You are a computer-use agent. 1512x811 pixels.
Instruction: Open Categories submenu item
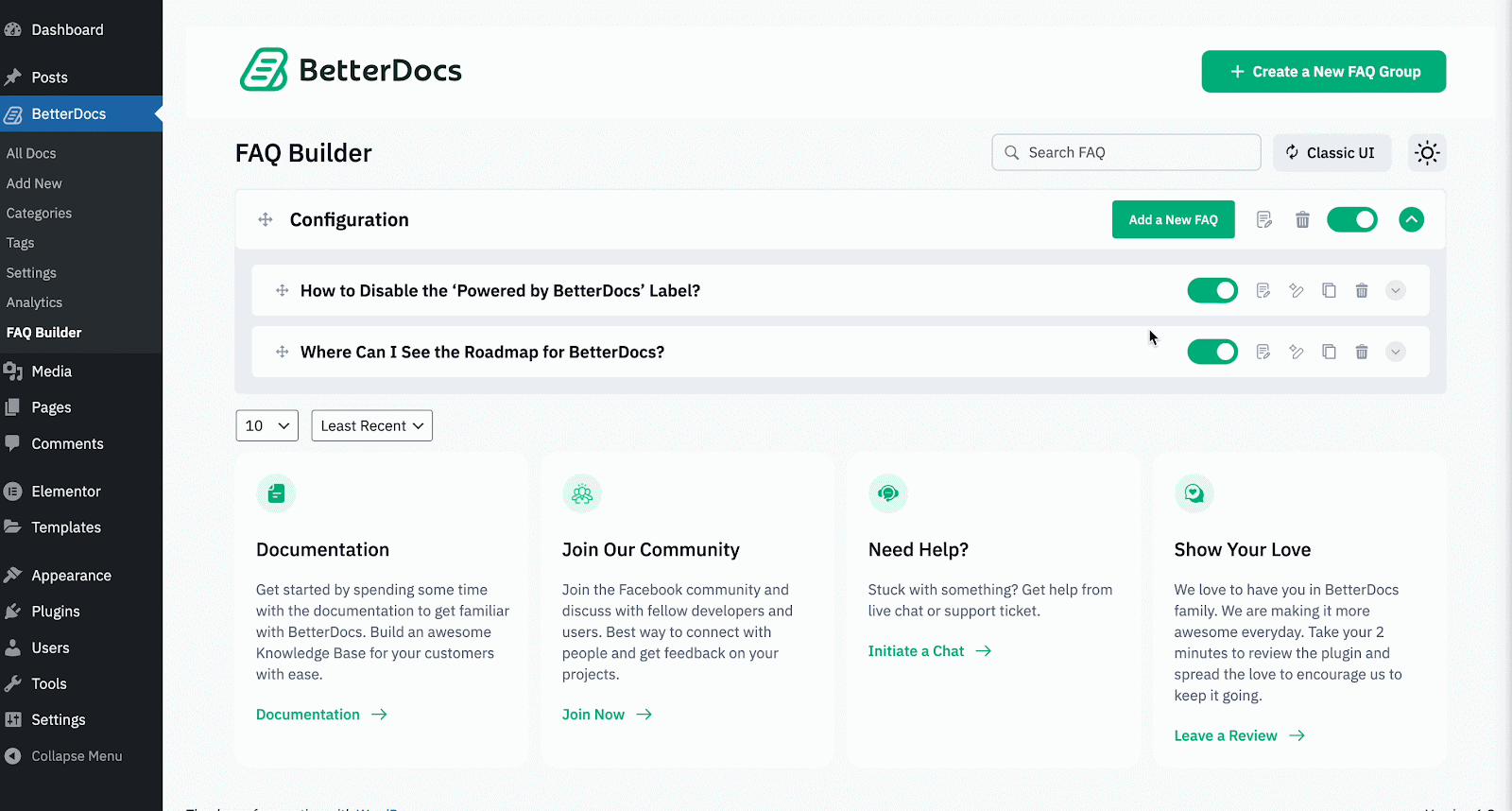tap(39, 213)
